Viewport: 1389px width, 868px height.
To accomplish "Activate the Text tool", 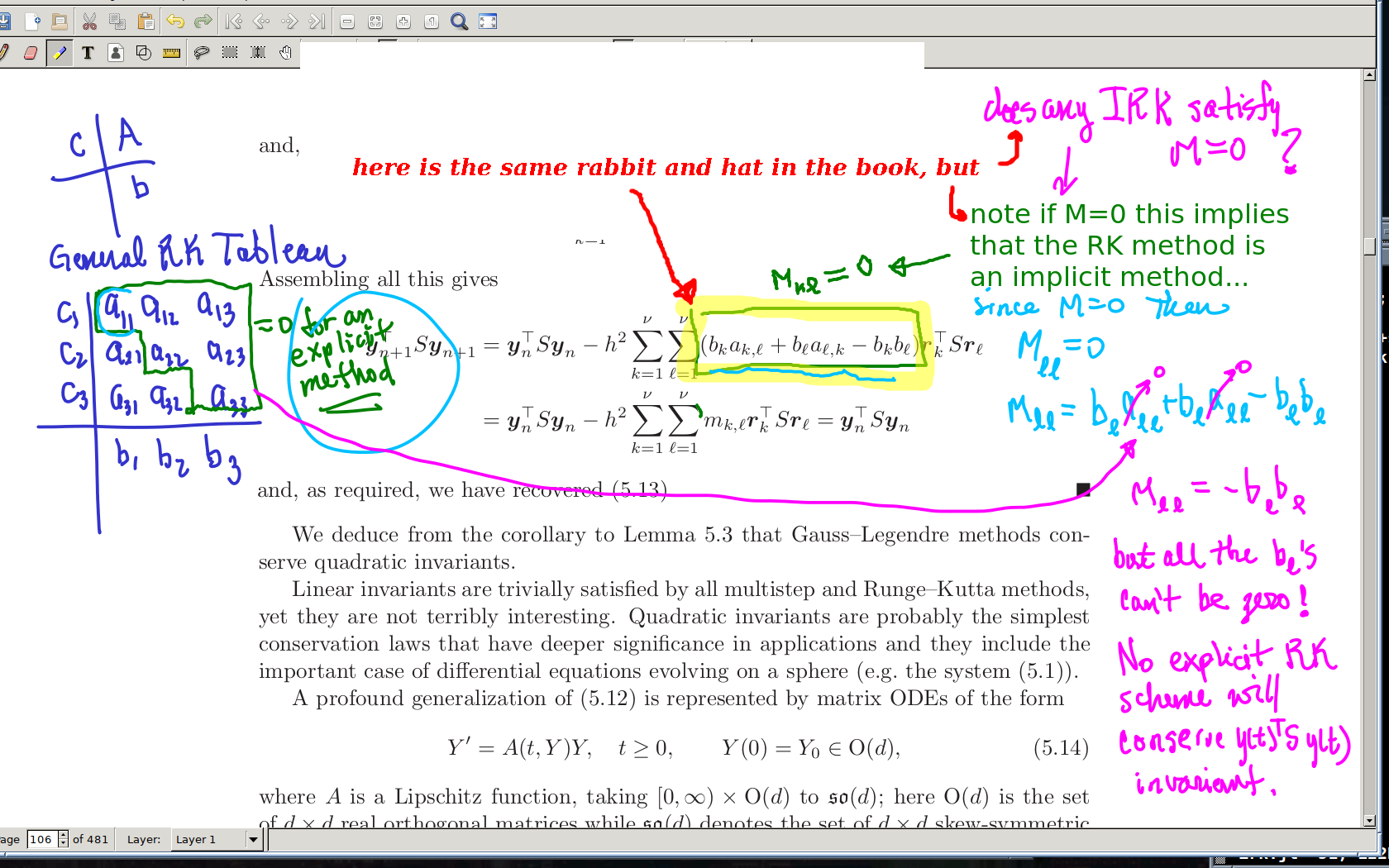I will tap(88, 53).
